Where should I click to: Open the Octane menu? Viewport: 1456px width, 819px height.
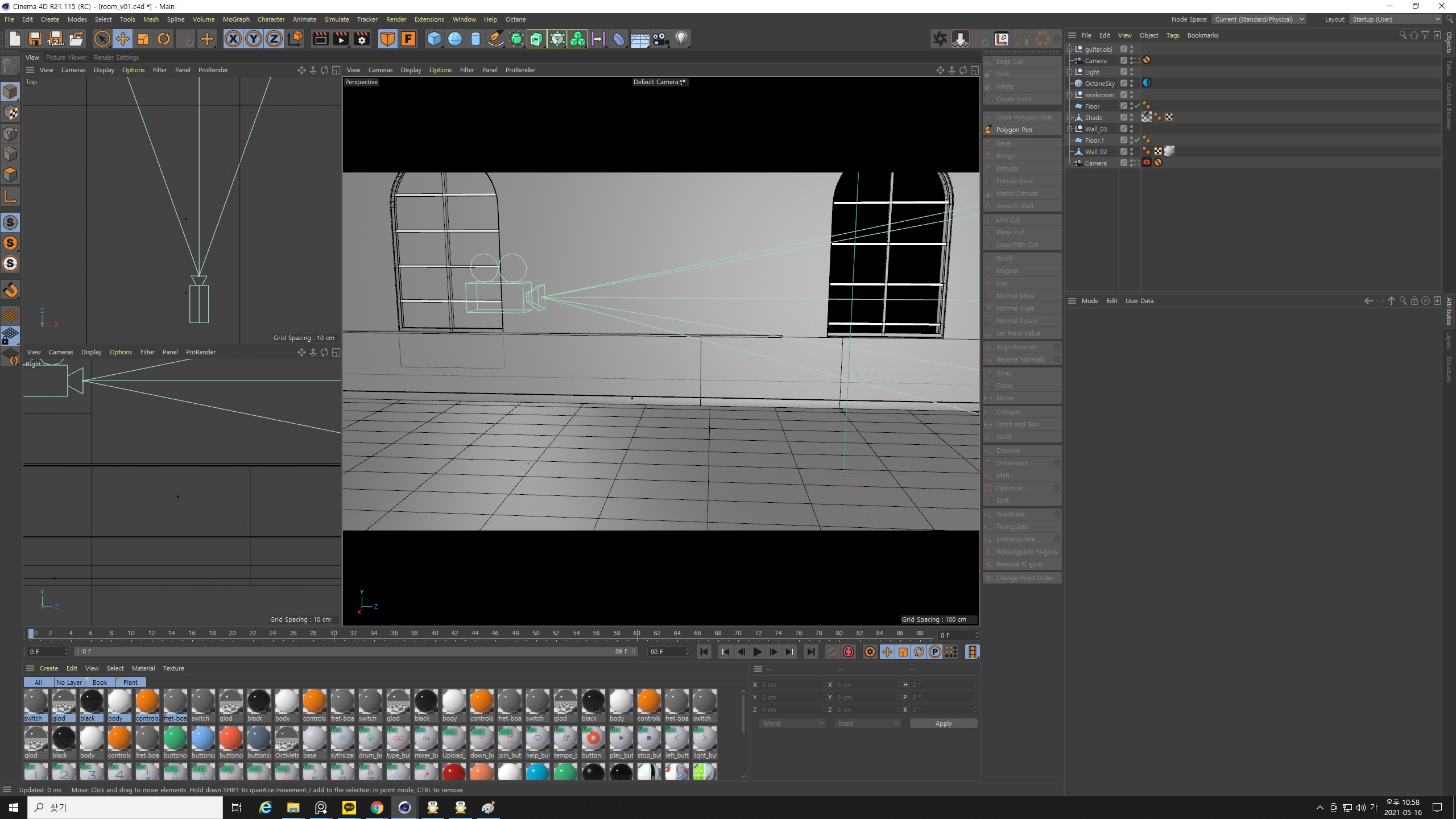point(515,19)
